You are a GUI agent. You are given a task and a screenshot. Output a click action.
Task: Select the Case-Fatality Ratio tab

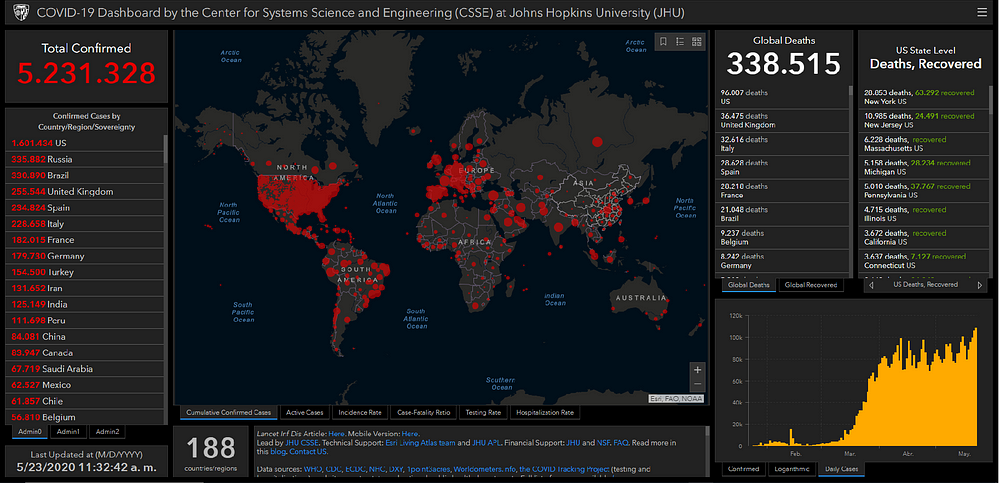tap(423, 413)
